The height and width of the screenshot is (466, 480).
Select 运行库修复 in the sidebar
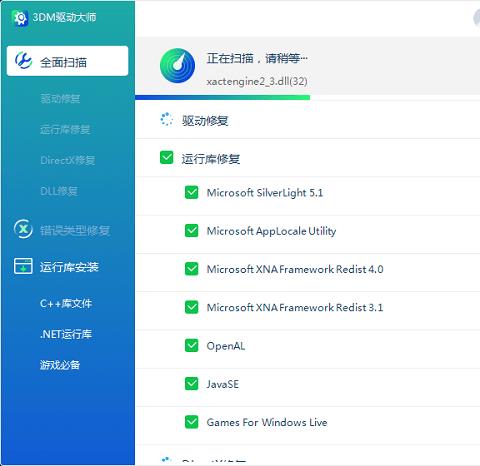pos(65,129)
